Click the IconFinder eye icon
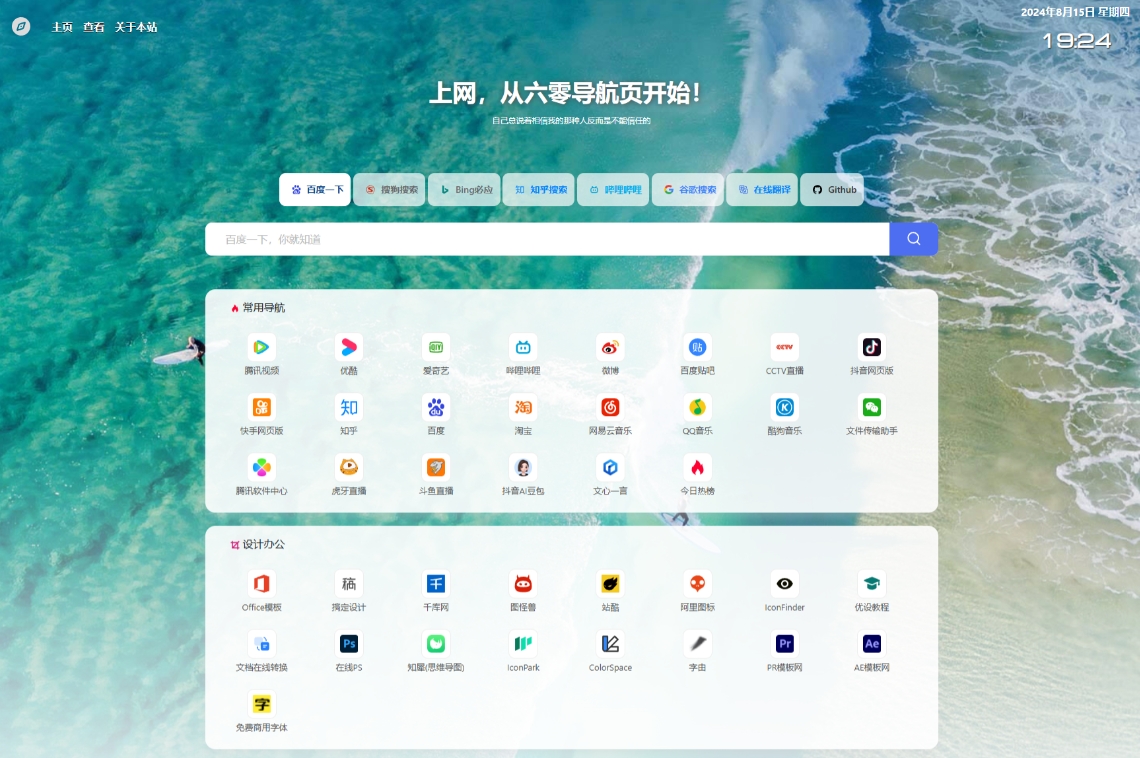Screen dimensions: 1140x758 [x=784, y=584]
